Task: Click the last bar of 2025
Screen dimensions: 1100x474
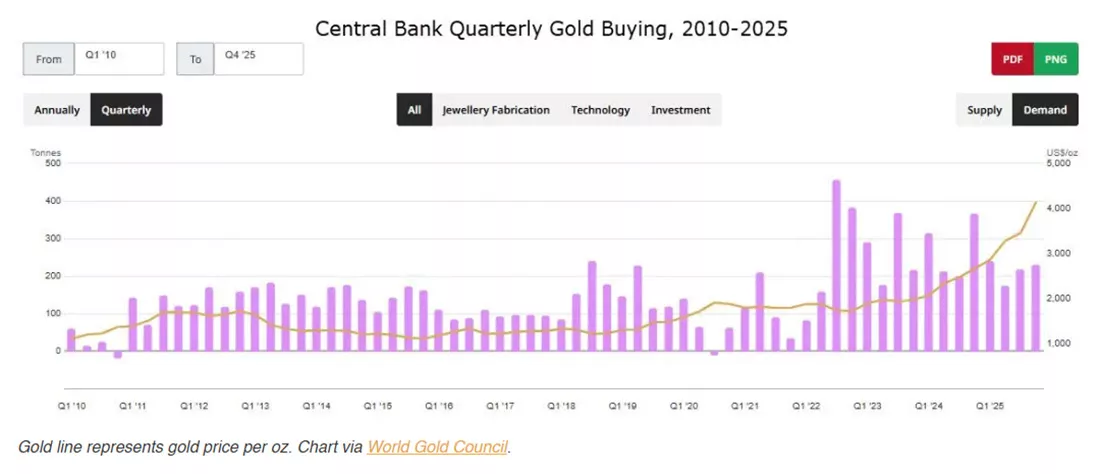Action: point(1035,308)
